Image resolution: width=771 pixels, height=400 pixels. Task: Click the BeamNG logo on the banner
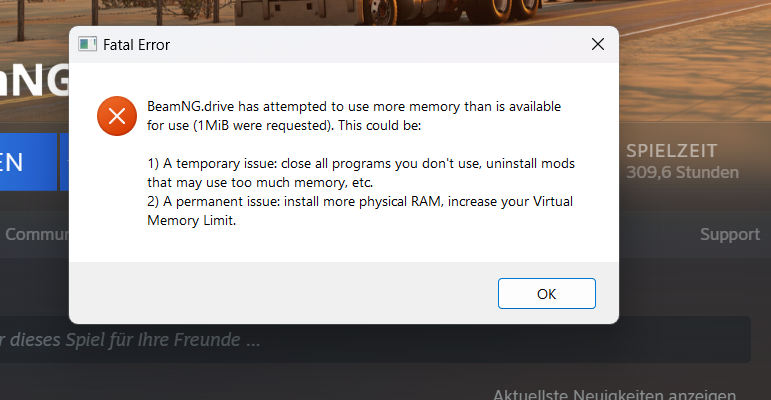point(34,81)
